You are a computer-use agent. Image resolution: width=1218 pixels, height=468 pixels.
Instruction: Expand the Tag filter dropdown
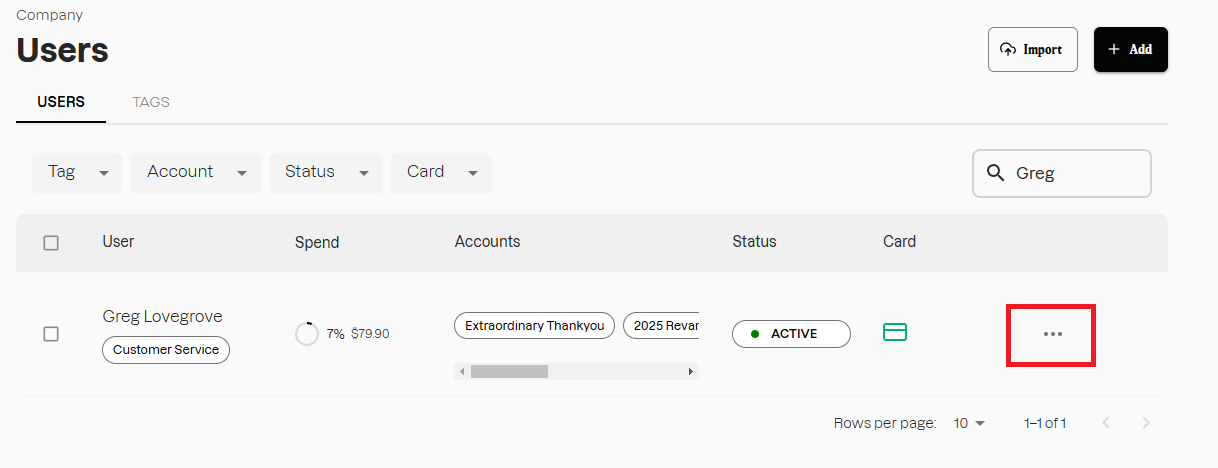[x=78, y=172]
